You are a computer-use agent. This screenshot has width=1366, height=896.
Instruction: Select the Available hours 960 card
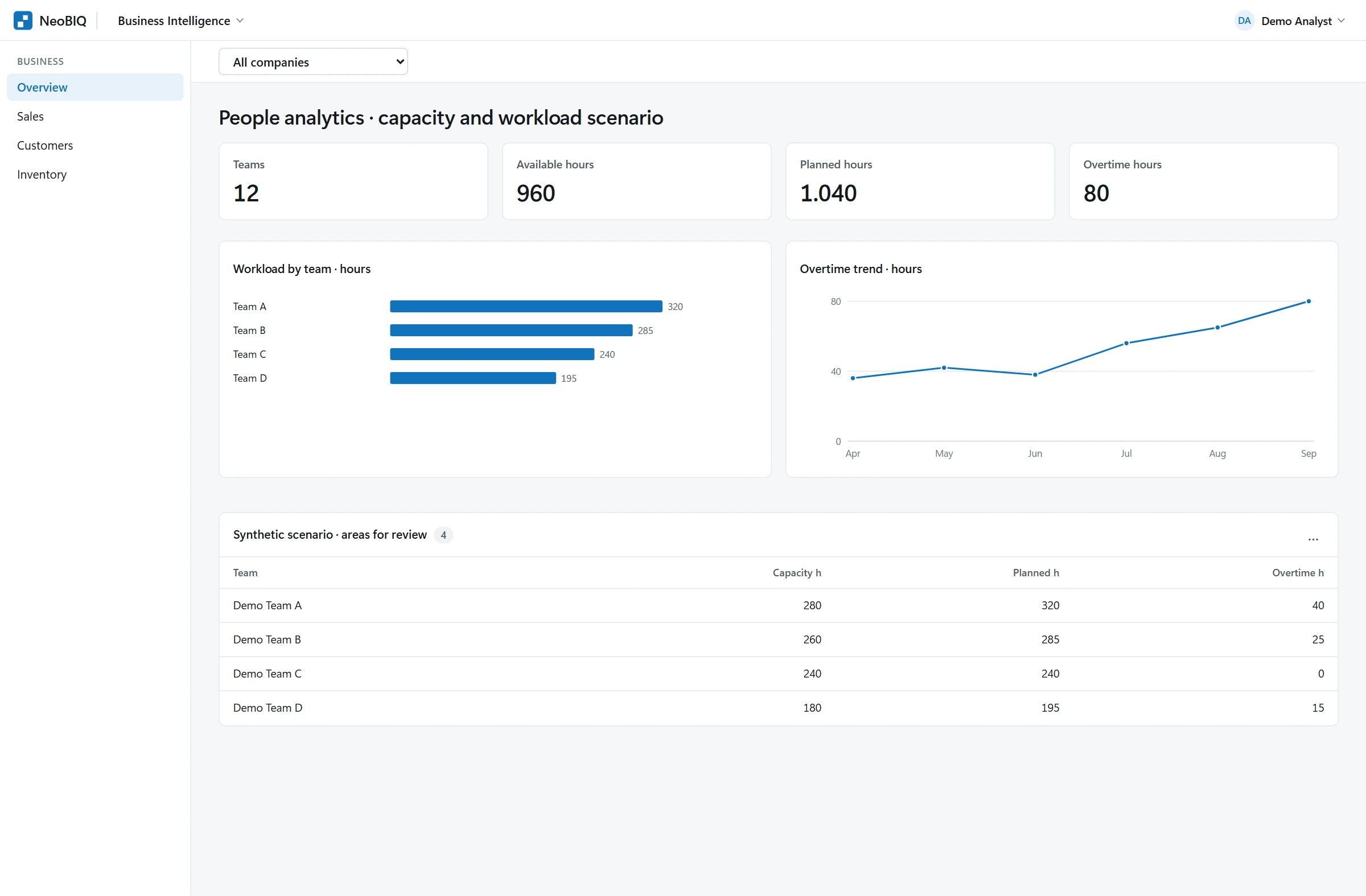coord(636,181)
